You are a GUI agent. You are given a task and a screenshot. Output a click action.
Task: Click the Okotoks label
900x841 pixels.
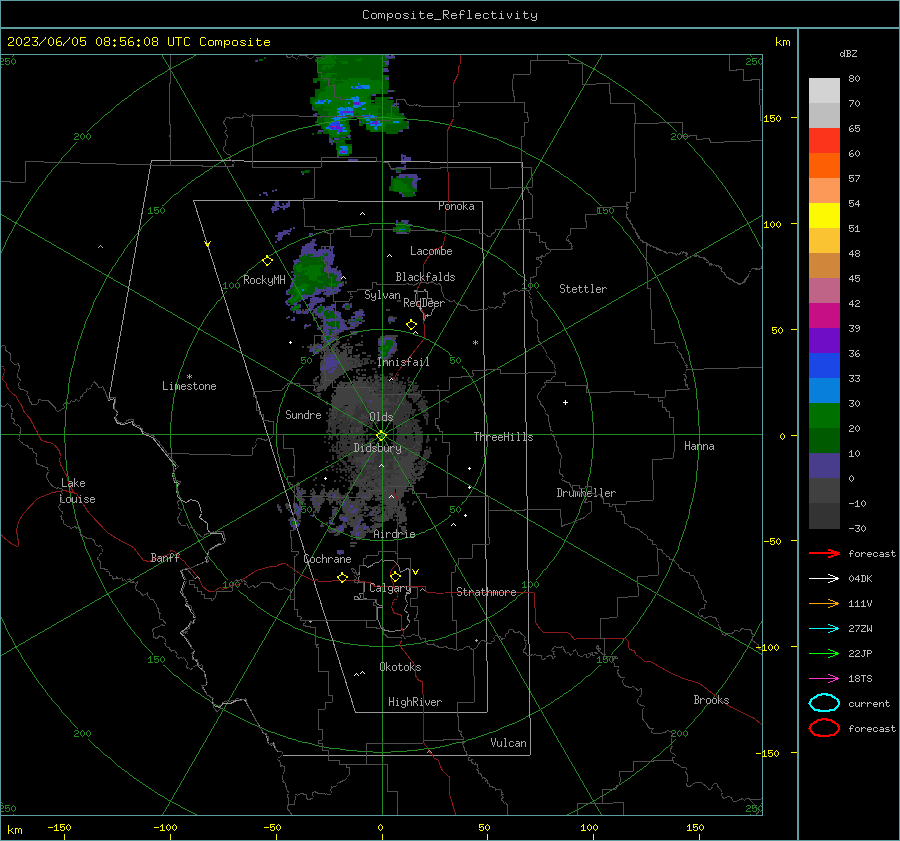click(x=400, y=667)
